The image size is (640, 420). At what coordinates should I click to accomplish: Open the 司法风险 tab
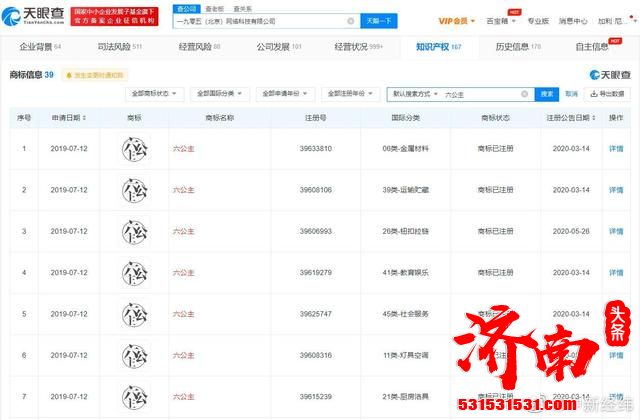pos(120,47)
